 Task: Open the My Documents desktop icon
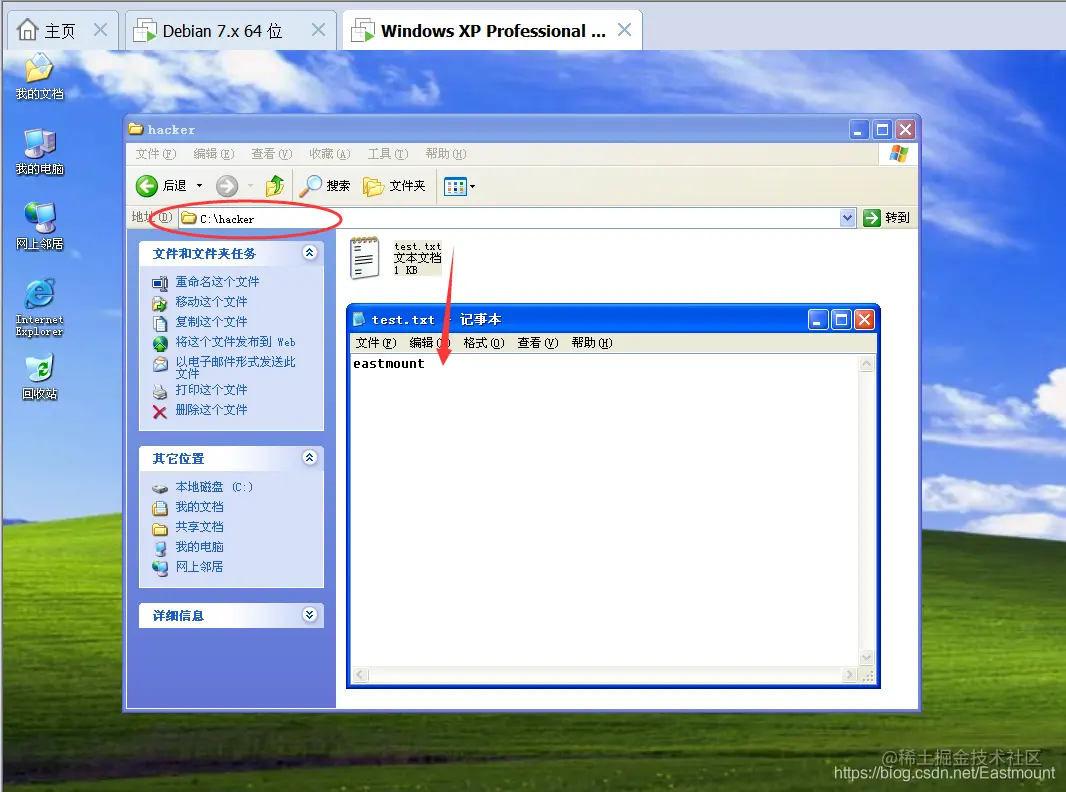[39, 77]
